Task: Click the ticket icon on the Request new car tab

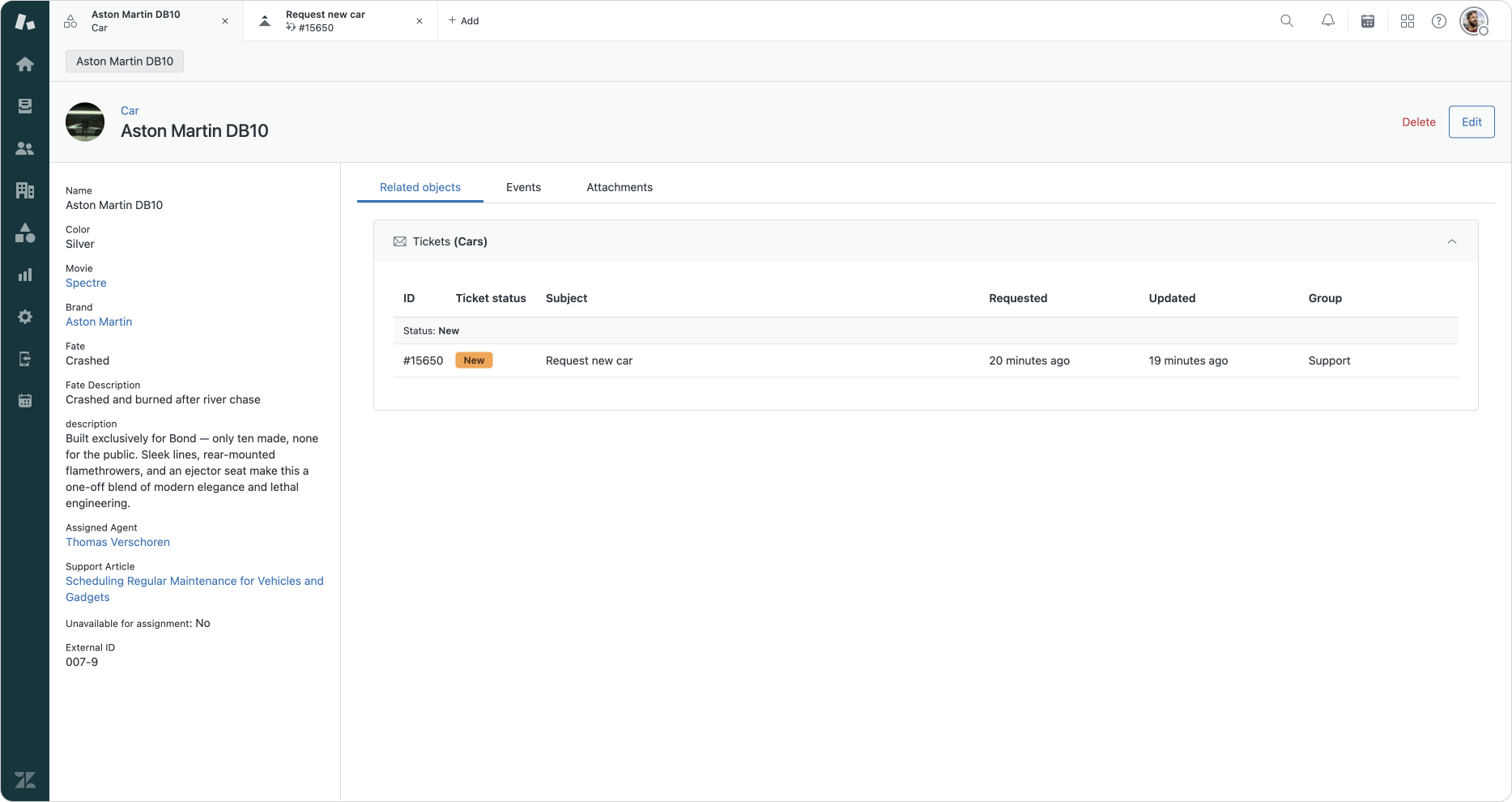Action: click(x=265, y=21)
